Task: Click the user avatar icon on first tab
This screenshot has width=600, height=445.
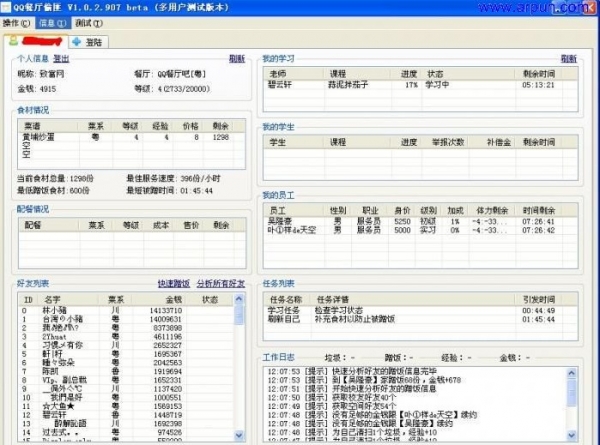Action: point(13,41)
